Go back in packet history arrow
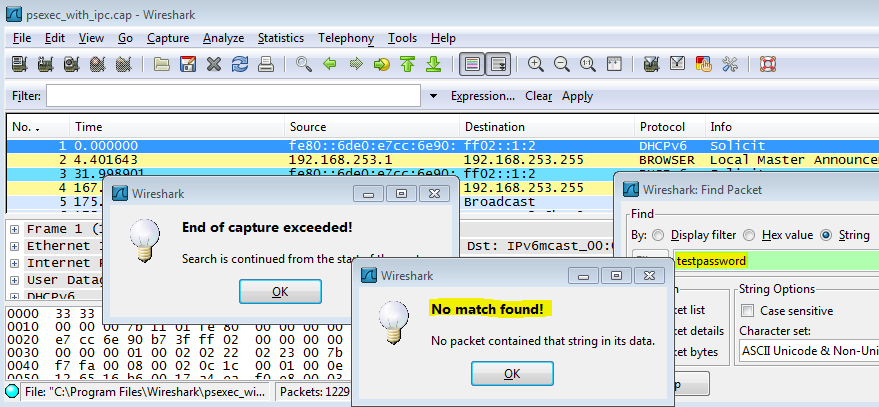This screenshot has width=879, height=407. (x=330, y=64)
